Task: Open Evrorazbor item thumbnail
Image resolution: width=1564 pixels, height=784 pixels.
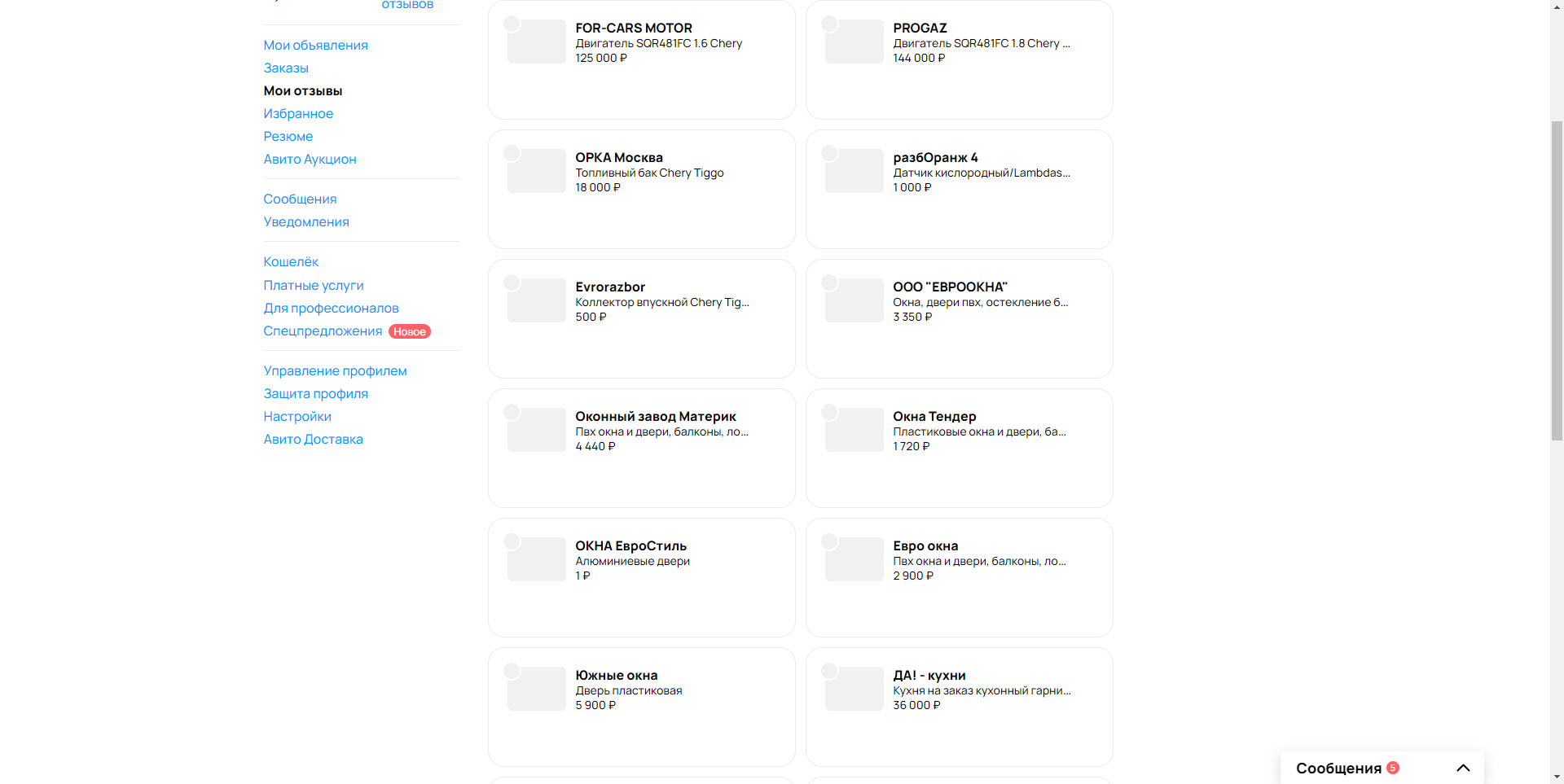Action: tap(537, 300)
